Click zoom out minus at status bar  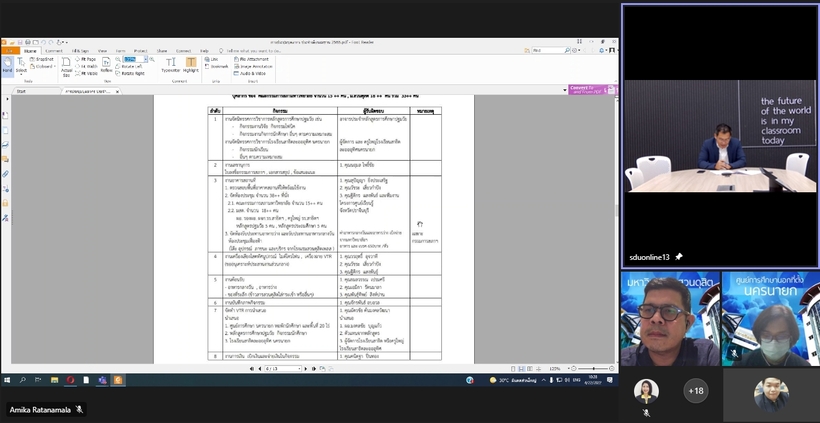point(574,369)
